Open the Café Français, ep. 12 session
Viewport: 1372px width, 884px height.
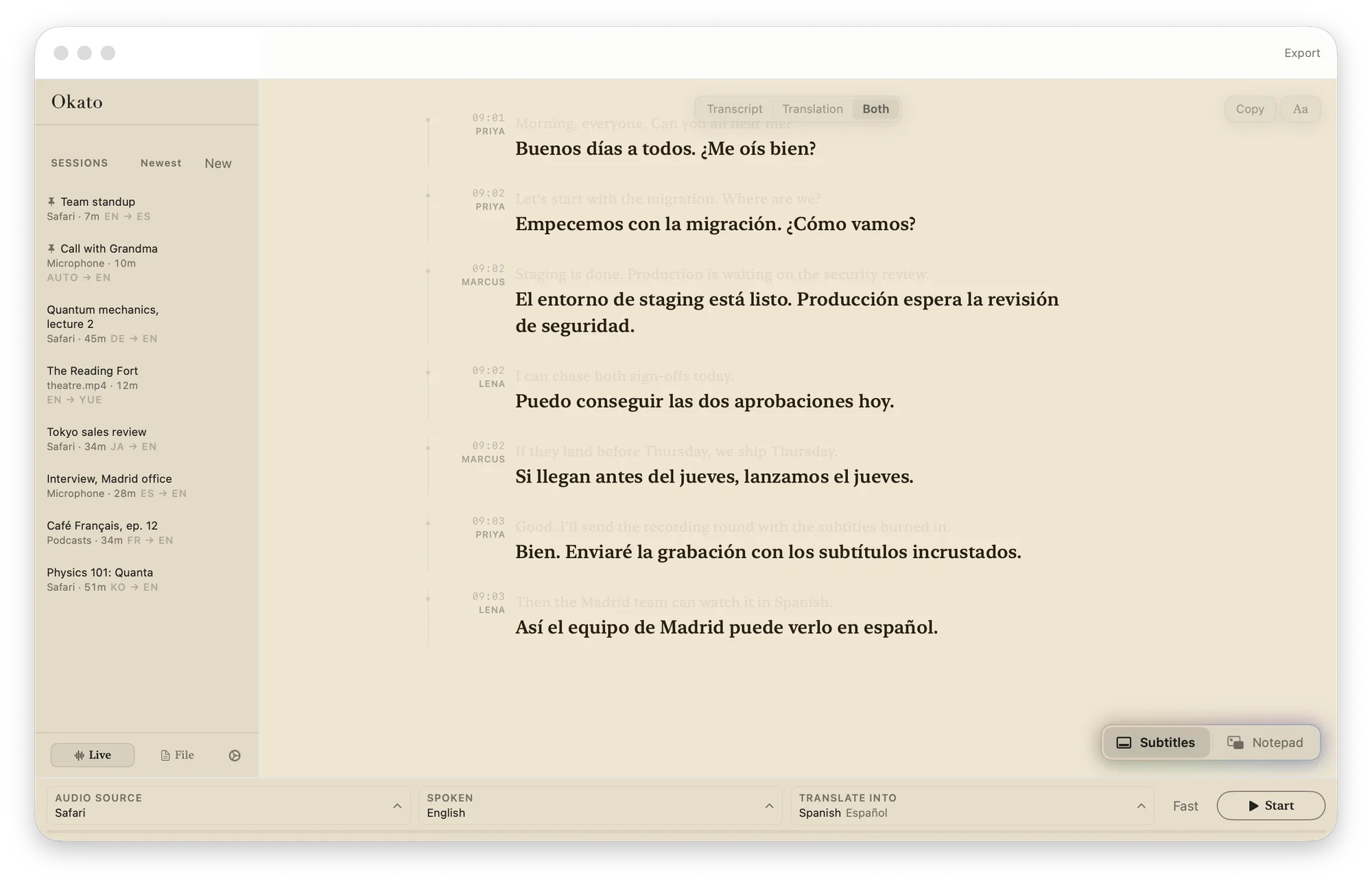pos(146,533)
